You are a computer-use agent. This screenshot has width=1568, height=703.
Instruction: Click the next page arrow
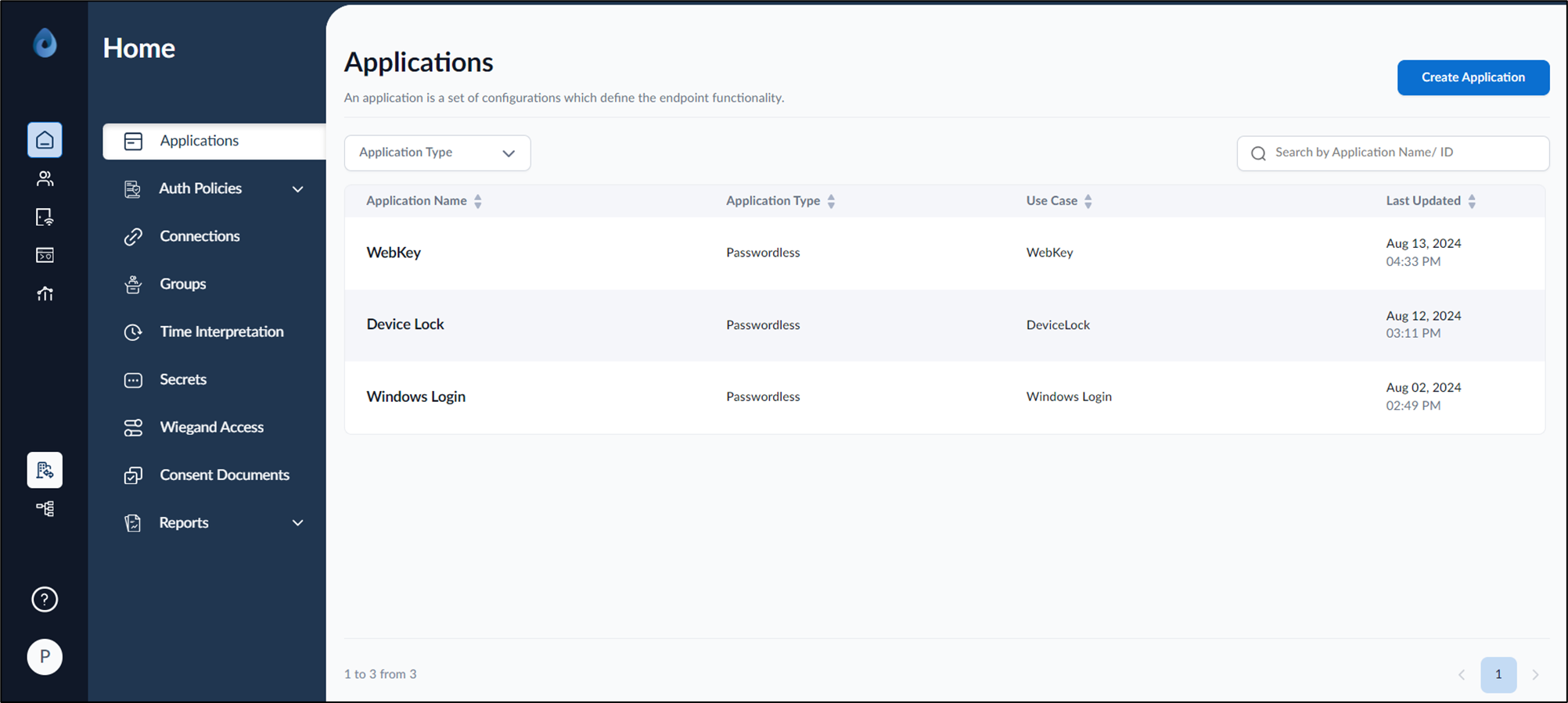click(1535, 675)
